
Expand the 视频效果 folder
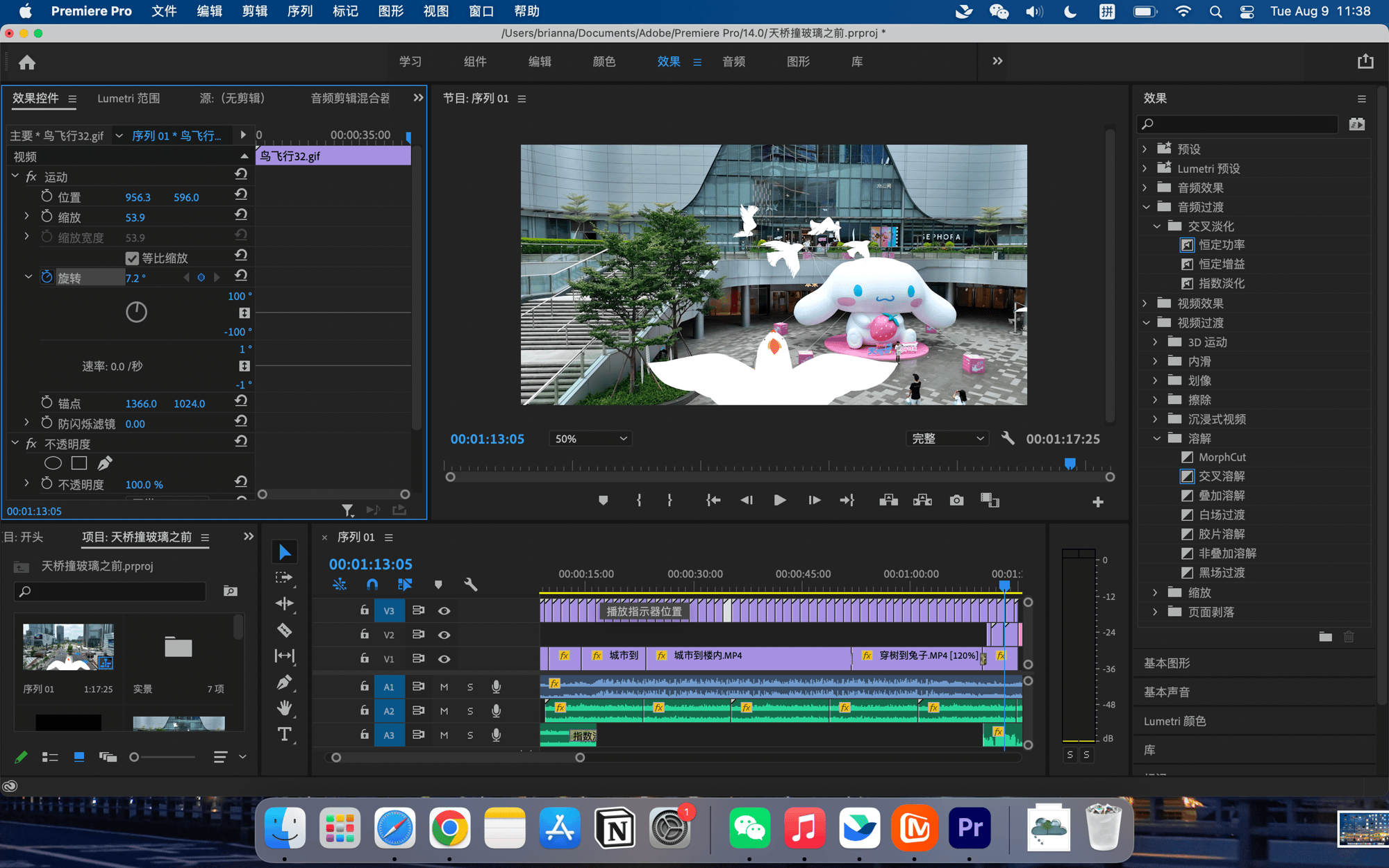click(1145, 303)
